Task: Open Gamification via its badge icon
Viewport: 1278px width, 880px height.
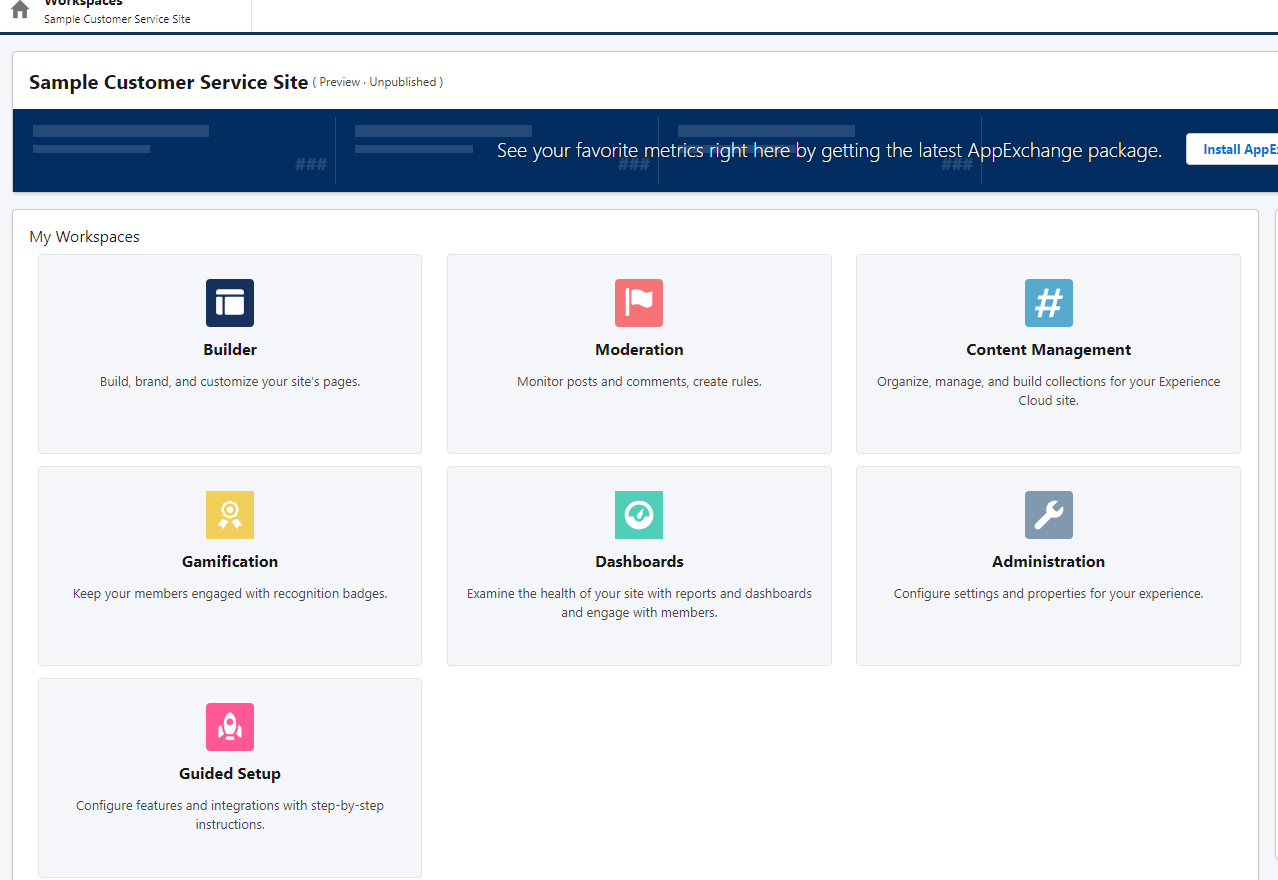Action: click(x=229, y=515)
